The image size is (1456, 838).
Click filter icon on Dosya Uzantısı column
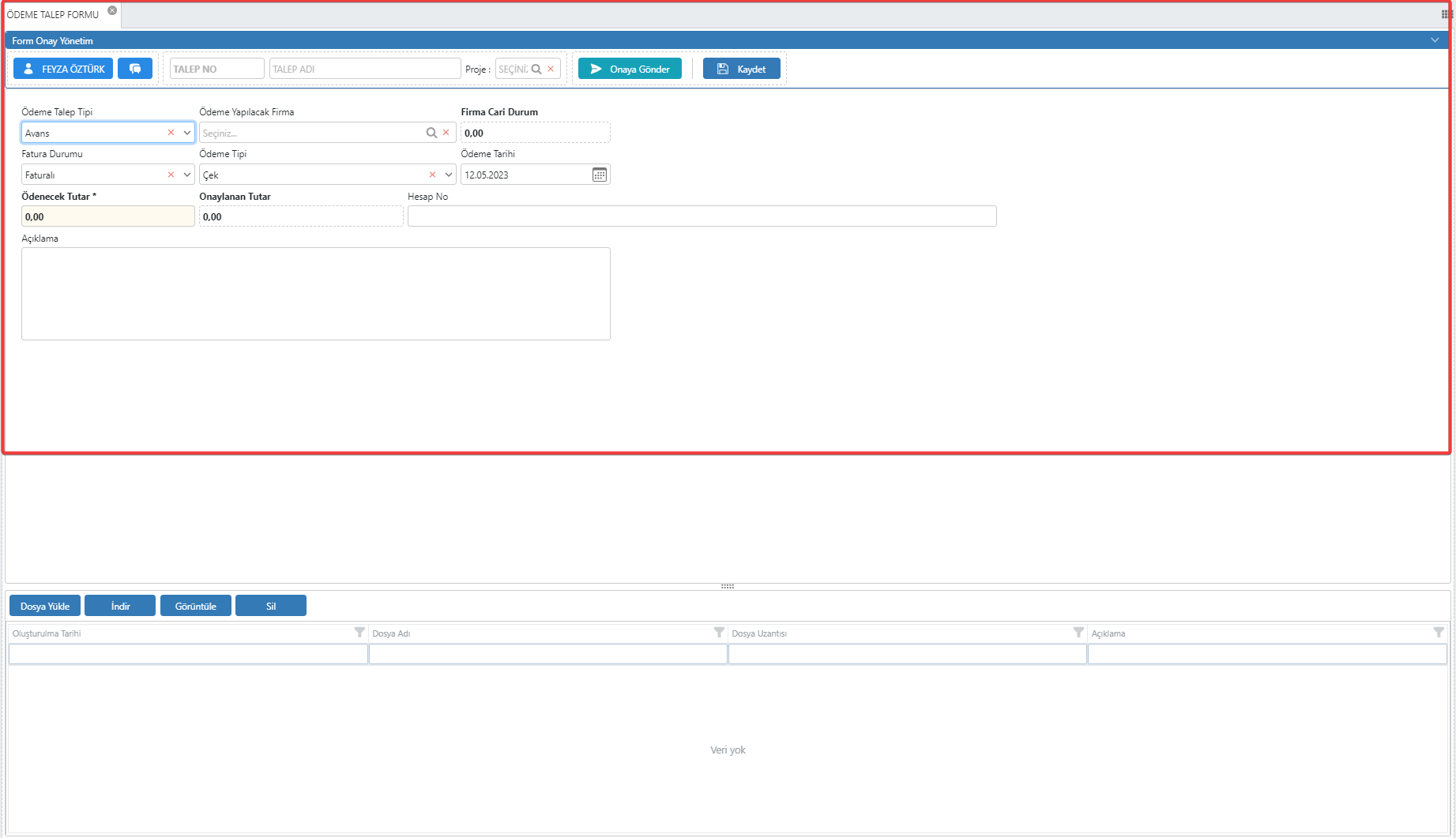(1078, 633)
